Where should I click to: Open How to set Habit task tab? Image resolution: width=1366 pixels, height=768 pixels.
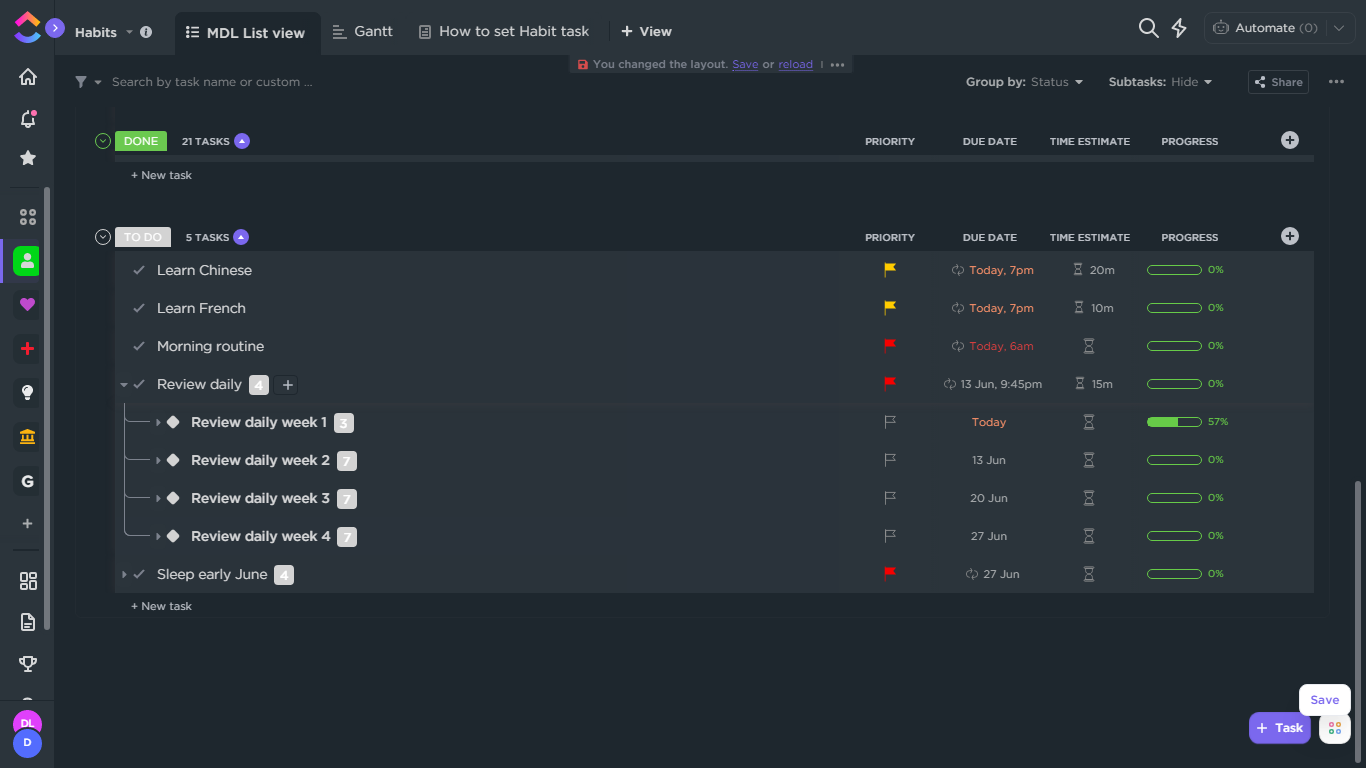[x=503, y=31]
